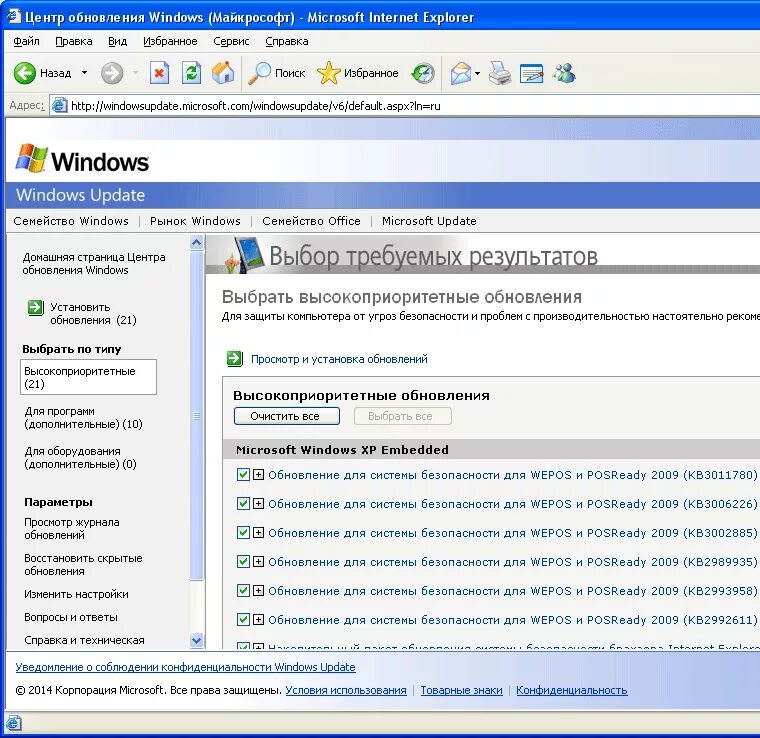The height and width of the screenshot is (738, 760).
Task: Click the Выбрать все button
Action: [x=402, y=416]
